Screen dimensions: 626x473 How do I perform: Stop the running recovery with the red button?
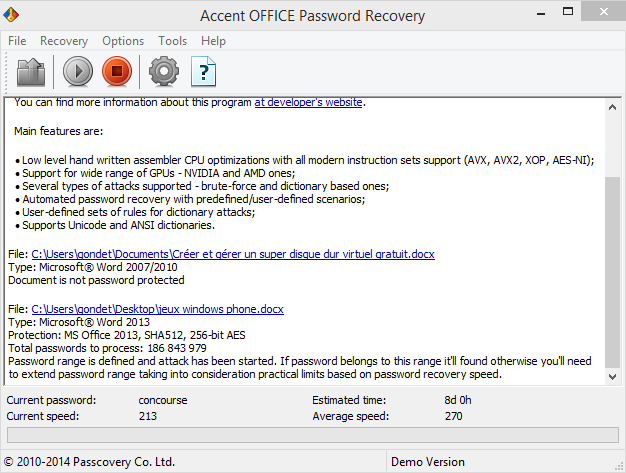[117, 72]
